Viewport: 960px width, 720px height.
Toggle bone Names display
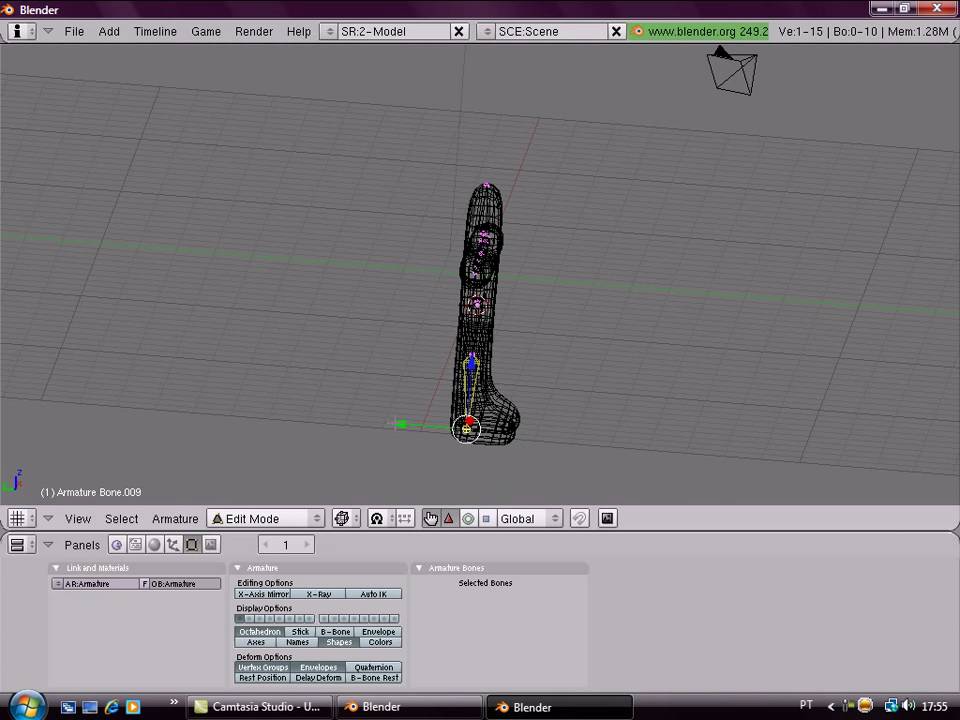point(297,642)
